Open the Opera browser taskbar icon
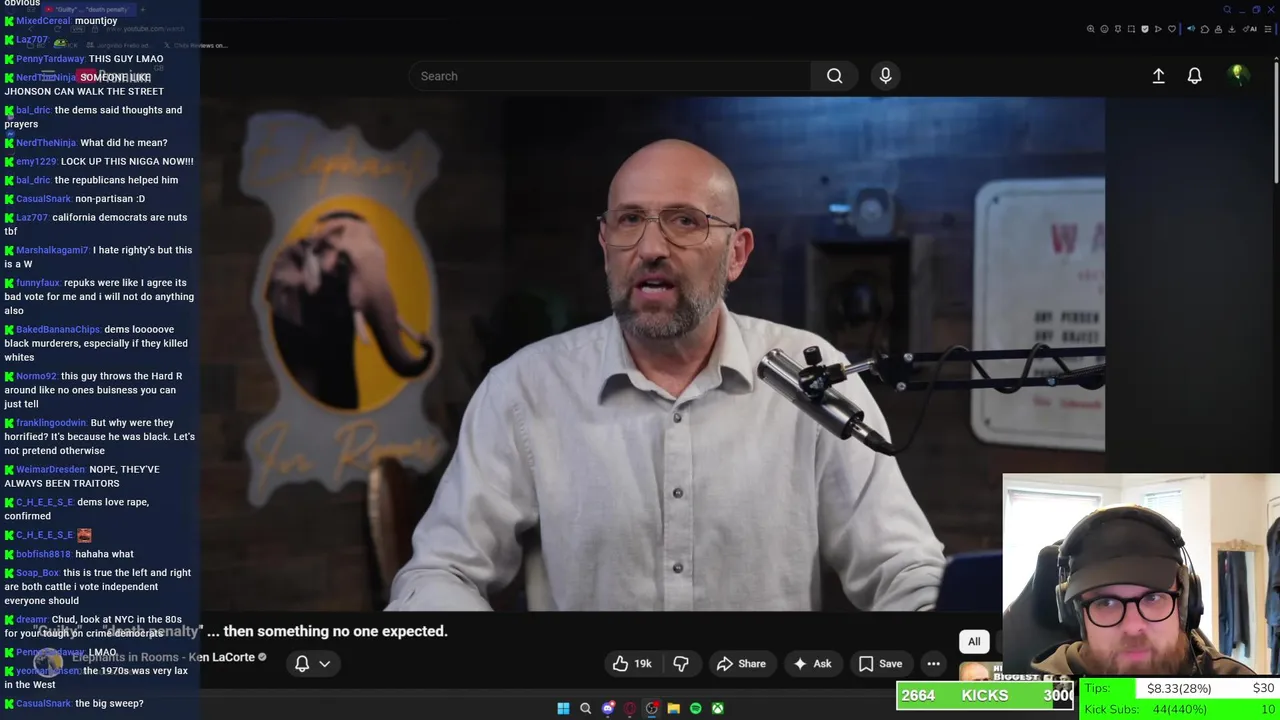 pos(630,708)
